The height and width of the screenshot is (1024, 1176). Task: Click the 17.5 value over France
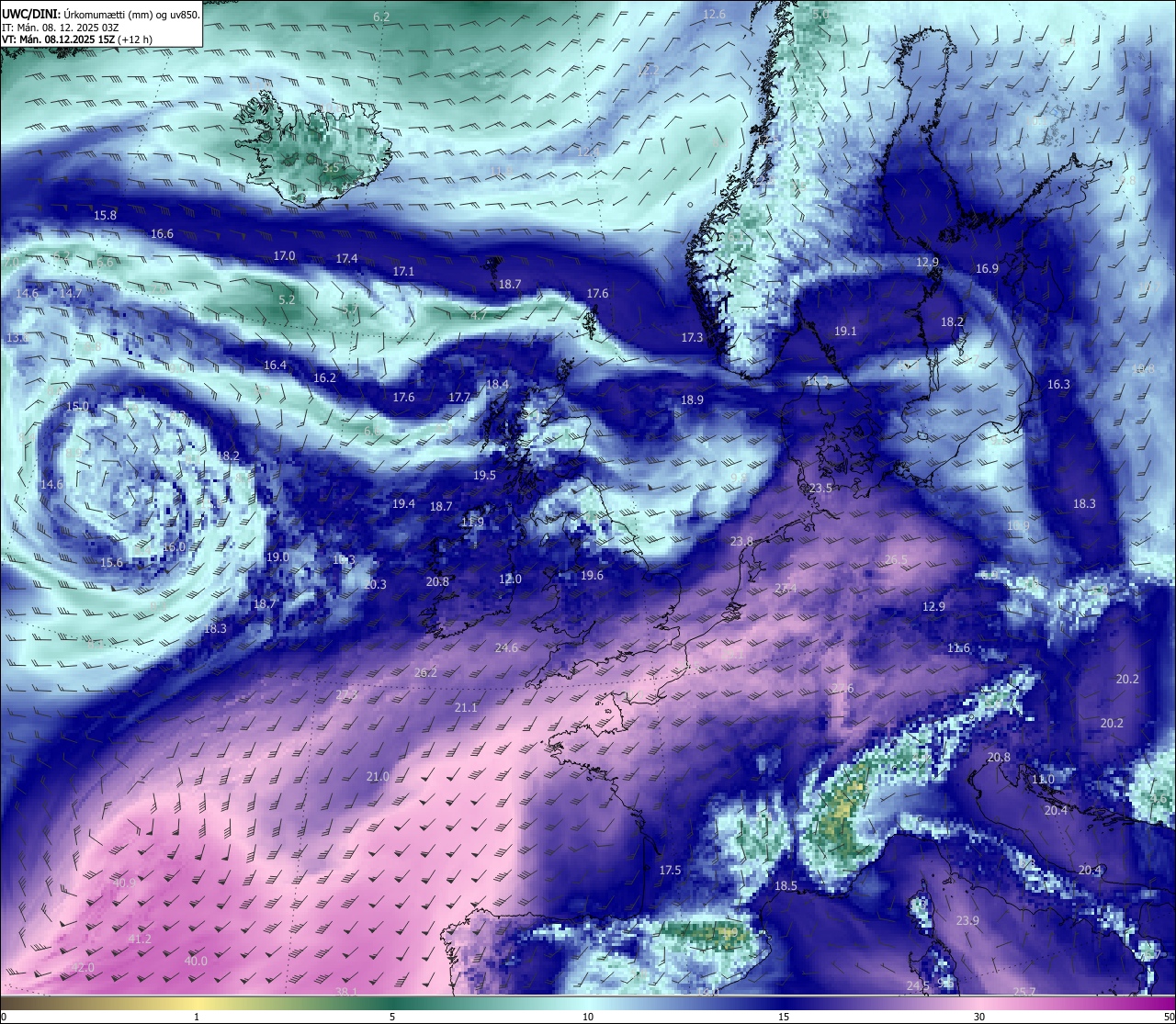[670, 870]
